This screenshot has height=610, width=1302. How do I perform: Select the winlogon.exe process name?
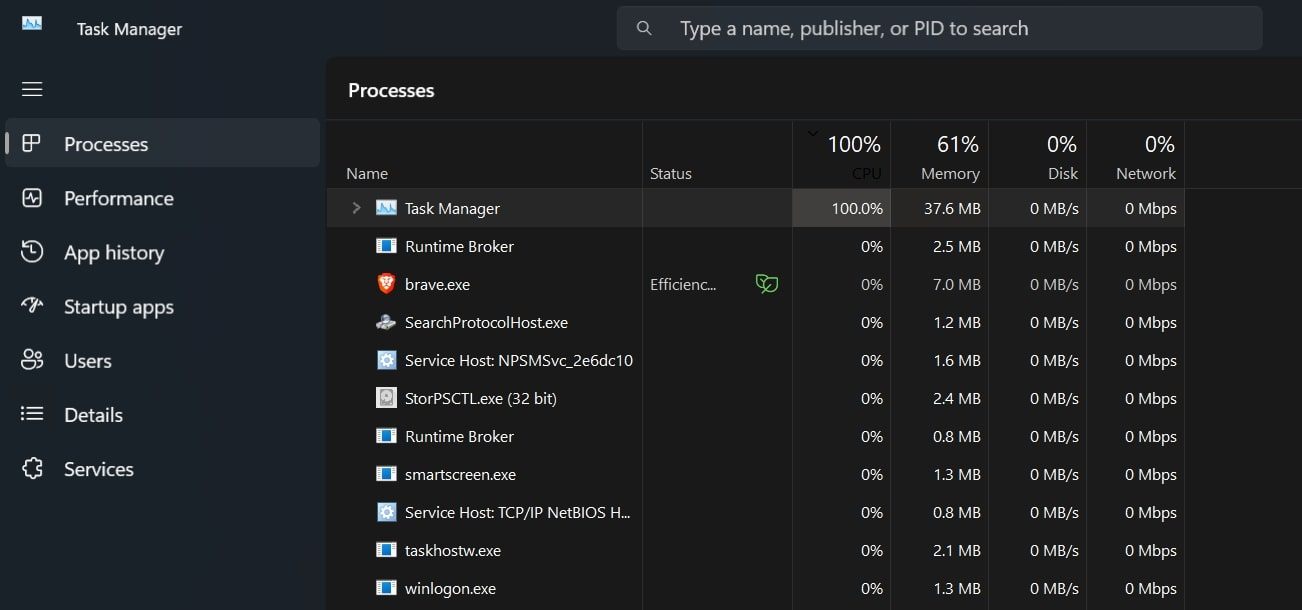coord(450,588)
